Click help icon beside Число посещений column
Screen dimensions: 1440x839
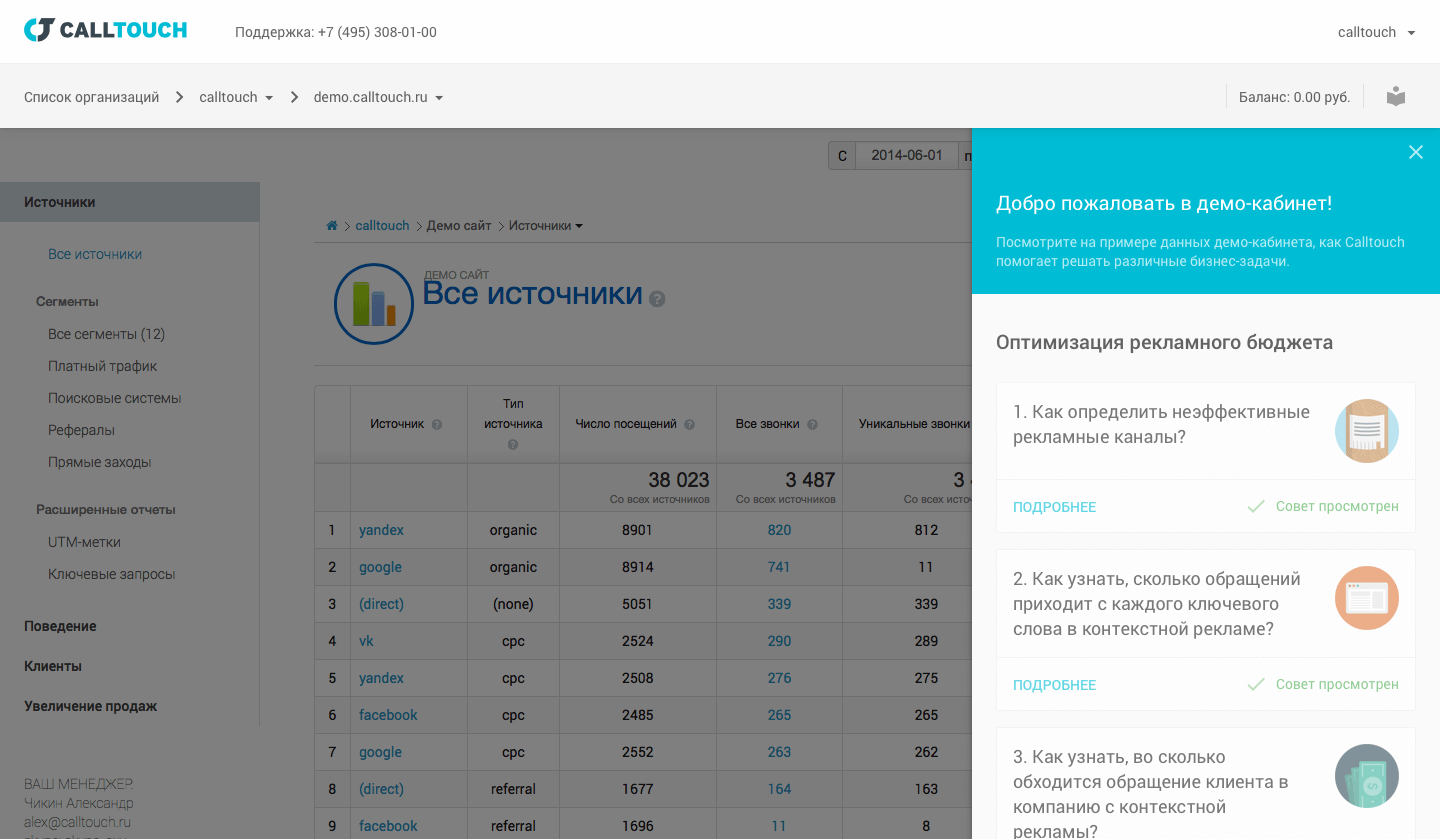point(690,424)
